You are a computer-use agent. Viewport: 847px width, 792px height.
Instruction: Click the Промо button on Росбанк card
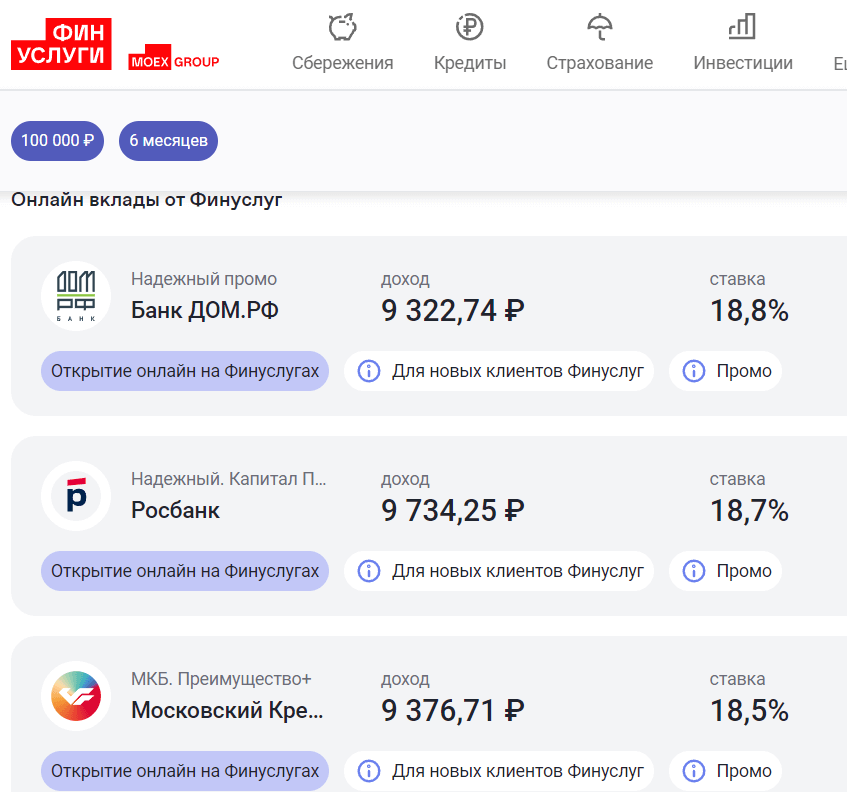pyautogui.click(x=725, y=570)
